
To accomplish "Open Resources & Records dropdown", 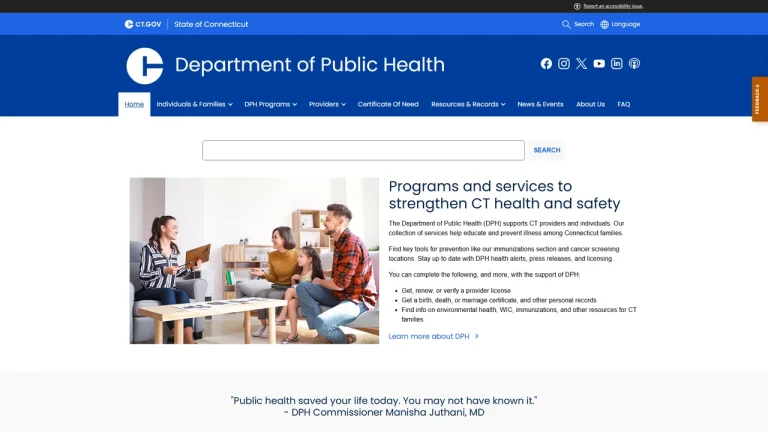I will (468, 104).
